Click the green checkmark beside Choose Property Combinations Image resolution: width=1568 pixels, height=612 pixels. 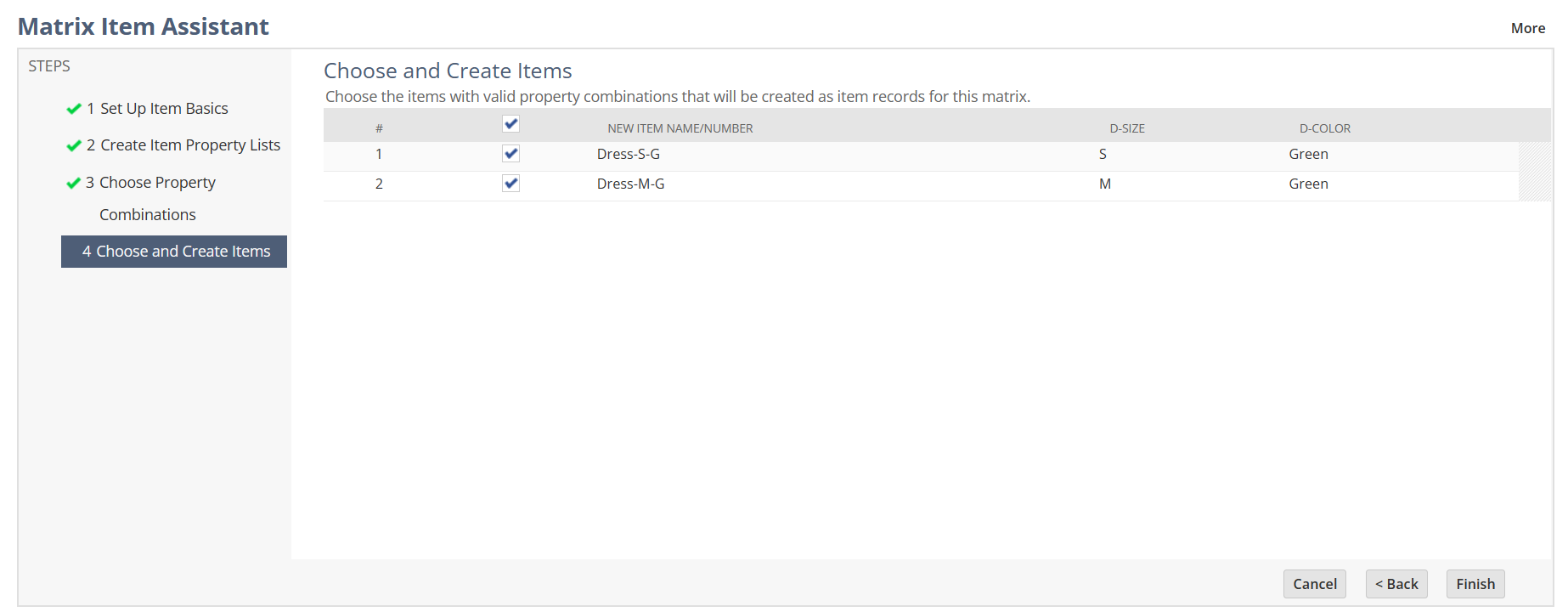point(74,183)
